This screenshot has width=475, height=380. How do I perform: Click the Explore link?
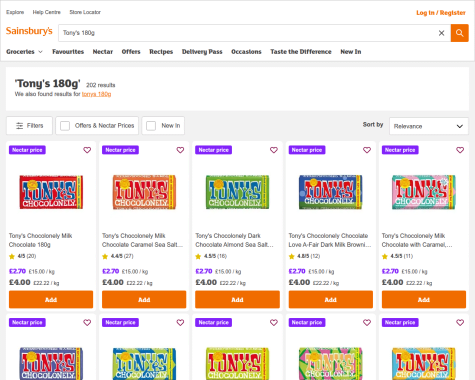(15, 12)
